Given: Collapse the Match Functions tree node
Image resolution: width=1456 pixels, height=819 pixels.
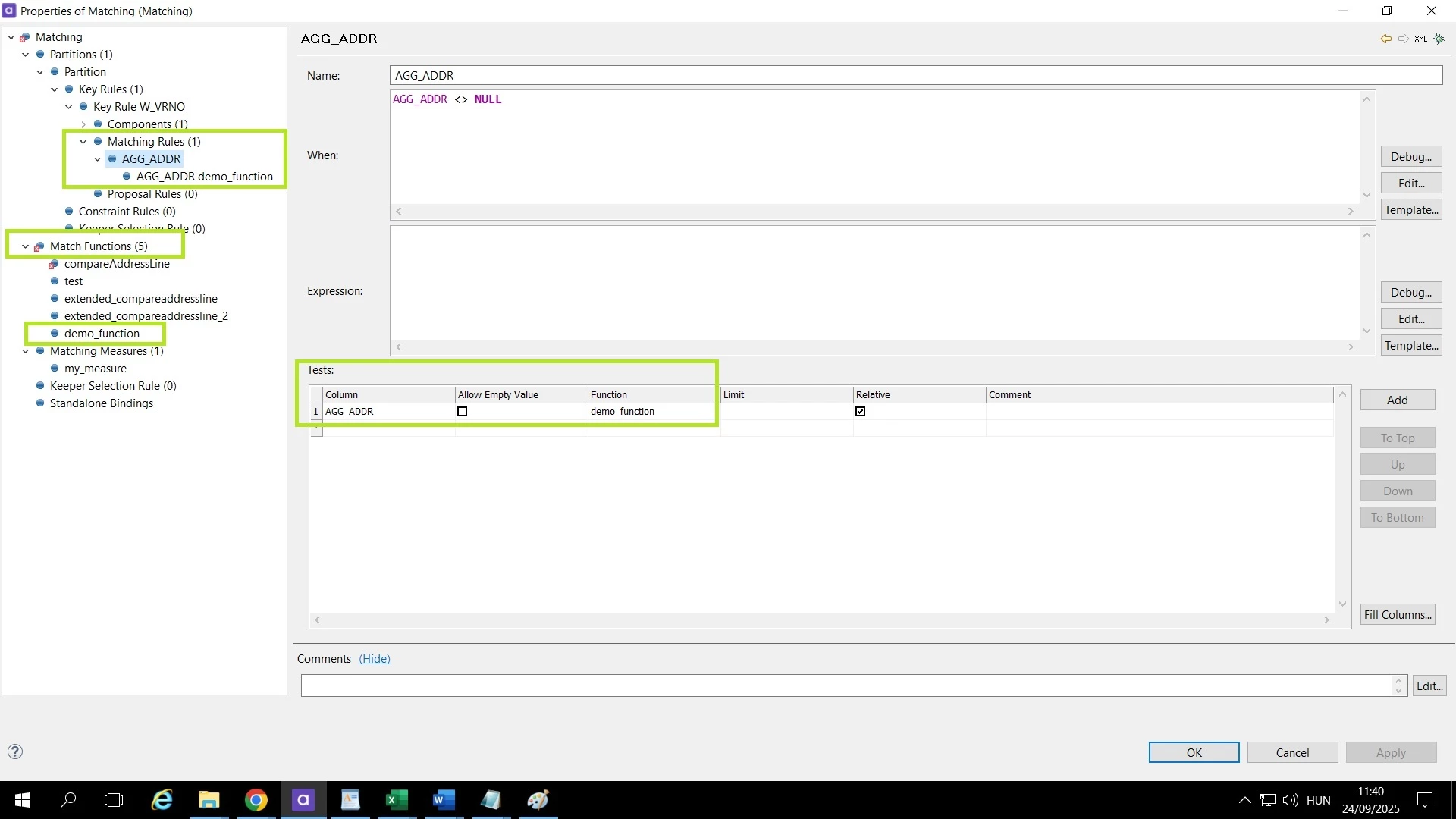Looking at the screenshot, I should tap(26, 246).
